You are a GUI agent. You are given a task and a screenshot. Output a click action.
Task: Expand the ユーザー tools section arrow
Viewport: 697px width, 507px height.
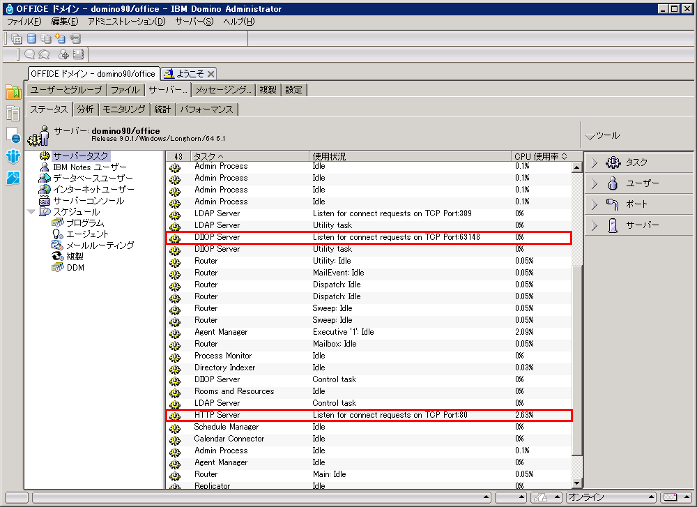(595, 183)
